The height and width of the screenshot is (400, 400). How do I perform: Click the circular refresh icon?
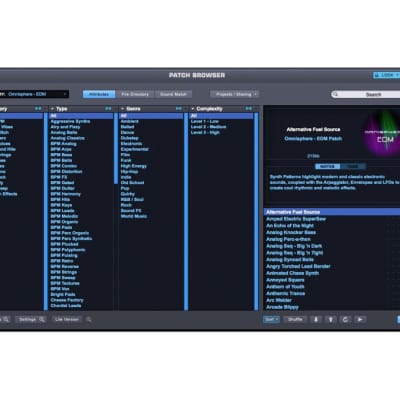coord(345,319)
